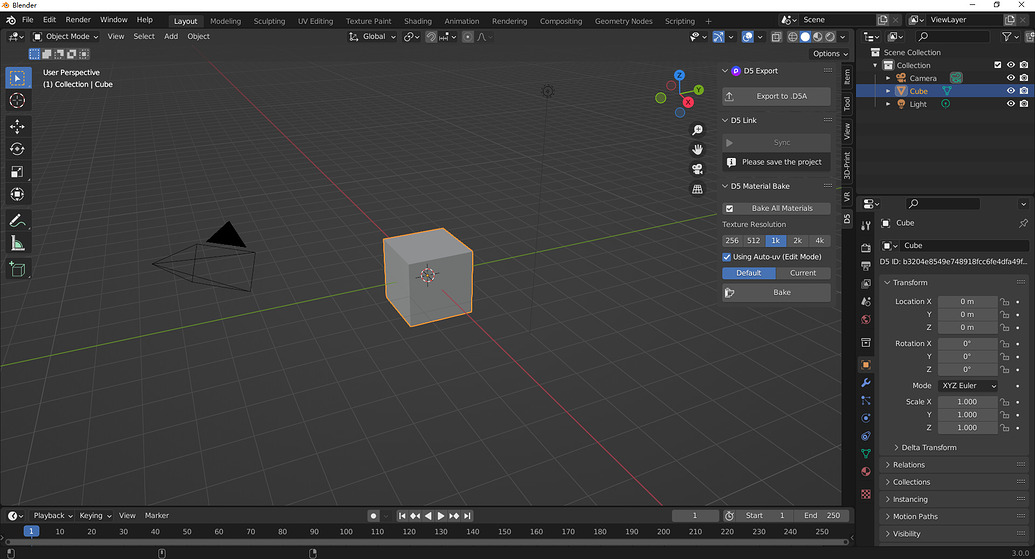Open the D5 sidebar tab
The image size is (1035, 559).
[x=847, y=218]
